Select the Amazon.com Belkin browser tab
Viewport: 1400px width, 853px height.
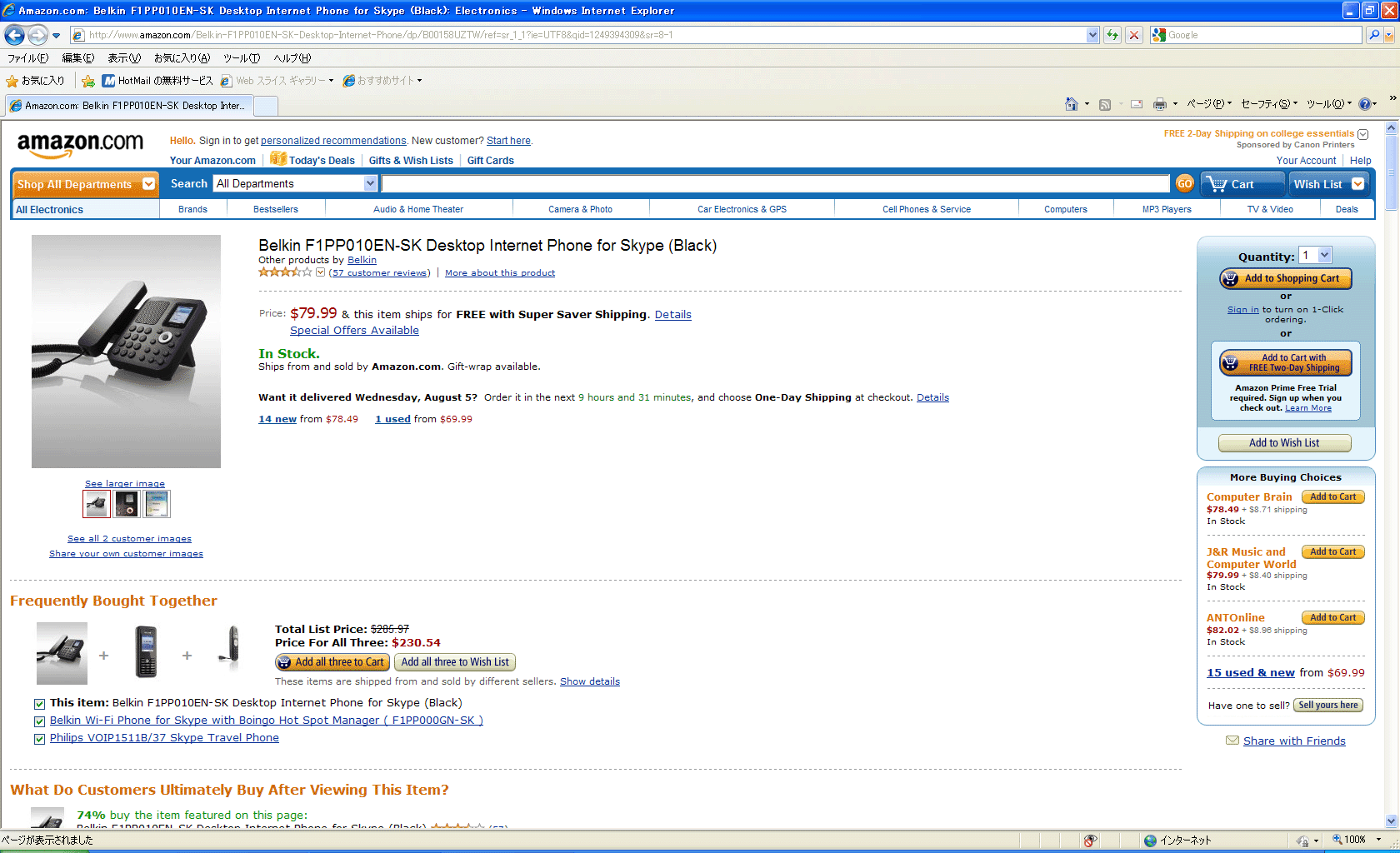click(x=128, y=106)
